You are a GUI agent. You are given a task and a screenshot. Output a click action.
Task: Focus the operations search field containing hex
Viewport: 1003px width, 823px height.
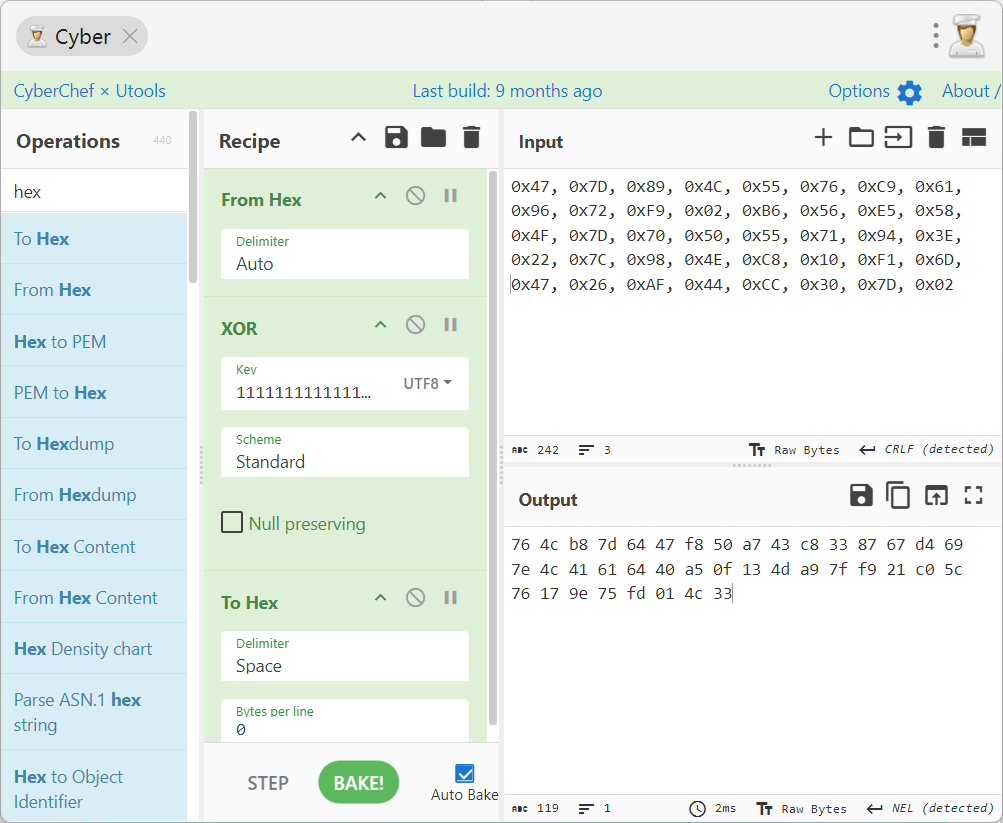pyautogui.click(x=94, y=192)
